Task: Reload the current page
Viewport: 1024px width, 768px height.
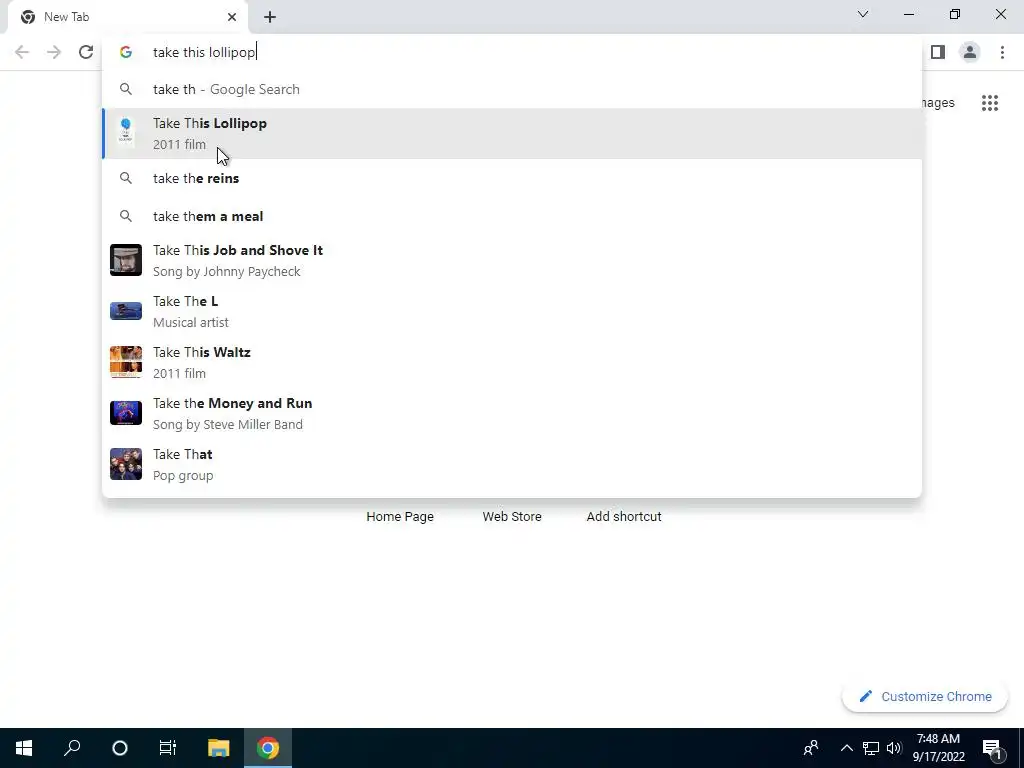Action: [x=86, y=52]
